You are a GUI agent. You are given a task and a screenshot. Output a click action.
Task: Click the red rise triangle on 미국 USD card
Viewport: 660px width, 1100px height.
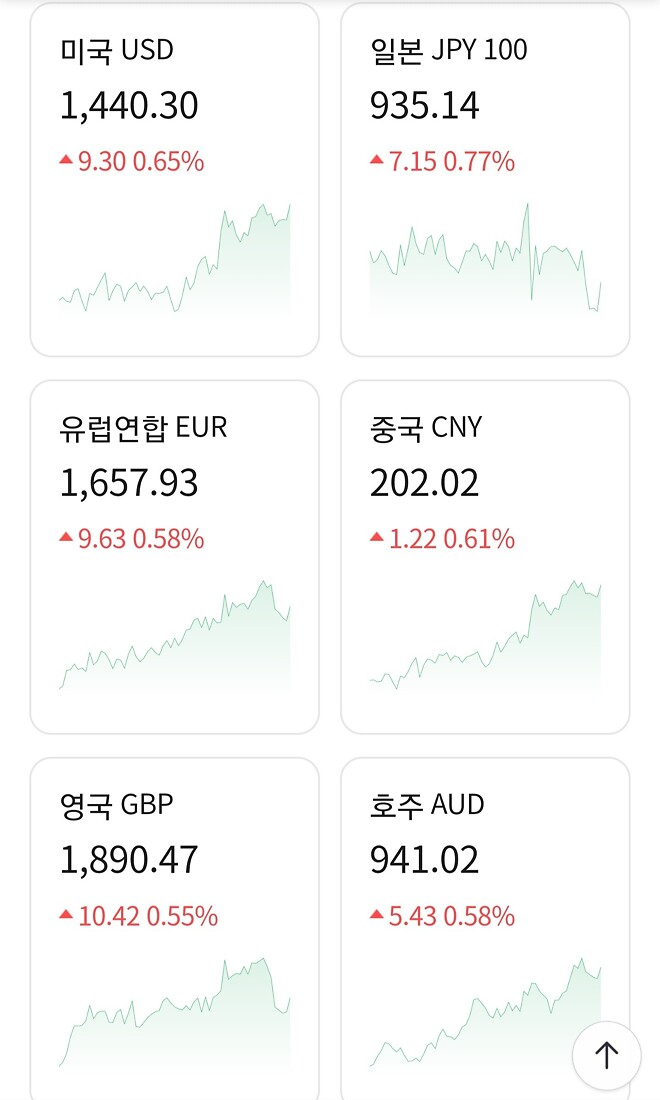[65, 160]
